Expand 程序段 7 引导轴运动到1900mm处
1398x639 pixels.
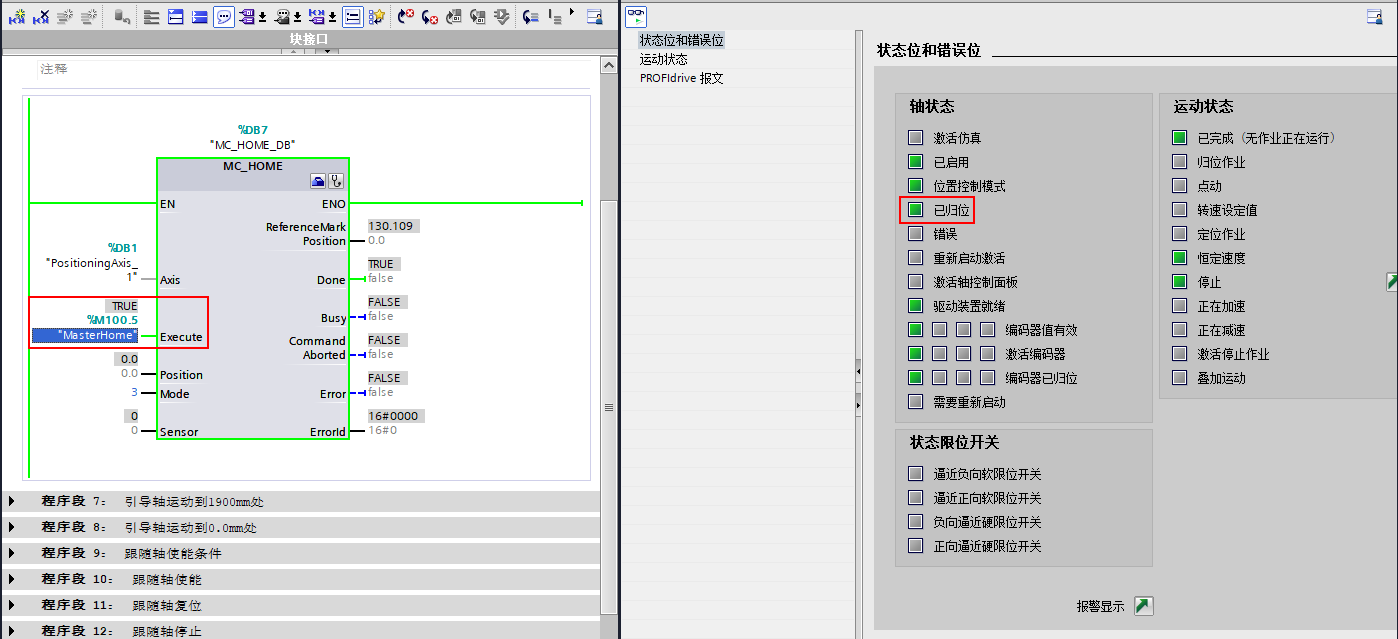coord(10,500)
